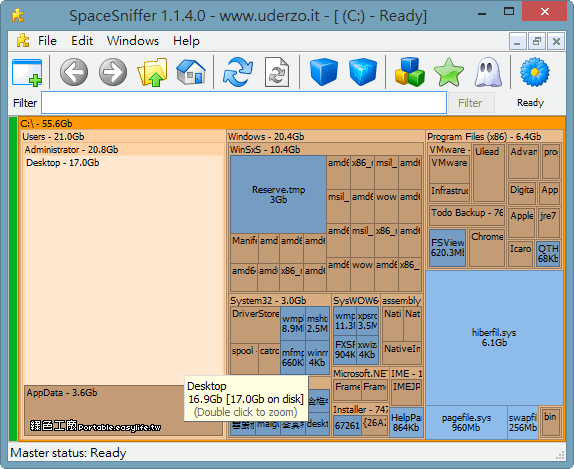574x469 pixels.
Task: Select the spool folder block
Action: coord(244,359)
